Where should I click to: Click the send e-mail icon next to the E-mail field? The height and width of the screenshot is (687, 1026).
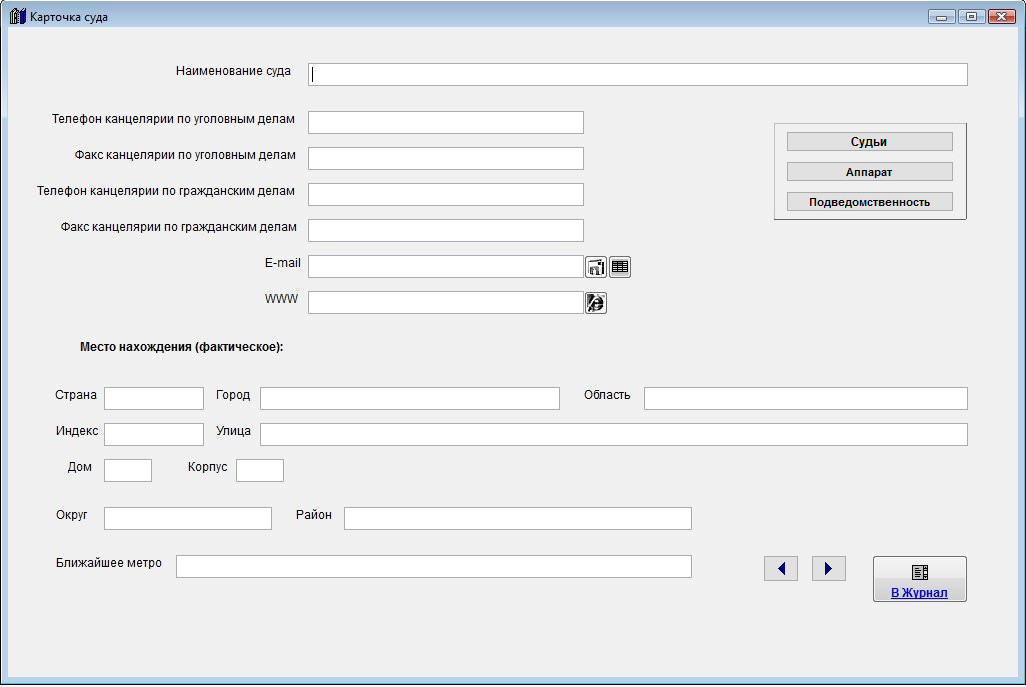[x=595, y=267]
